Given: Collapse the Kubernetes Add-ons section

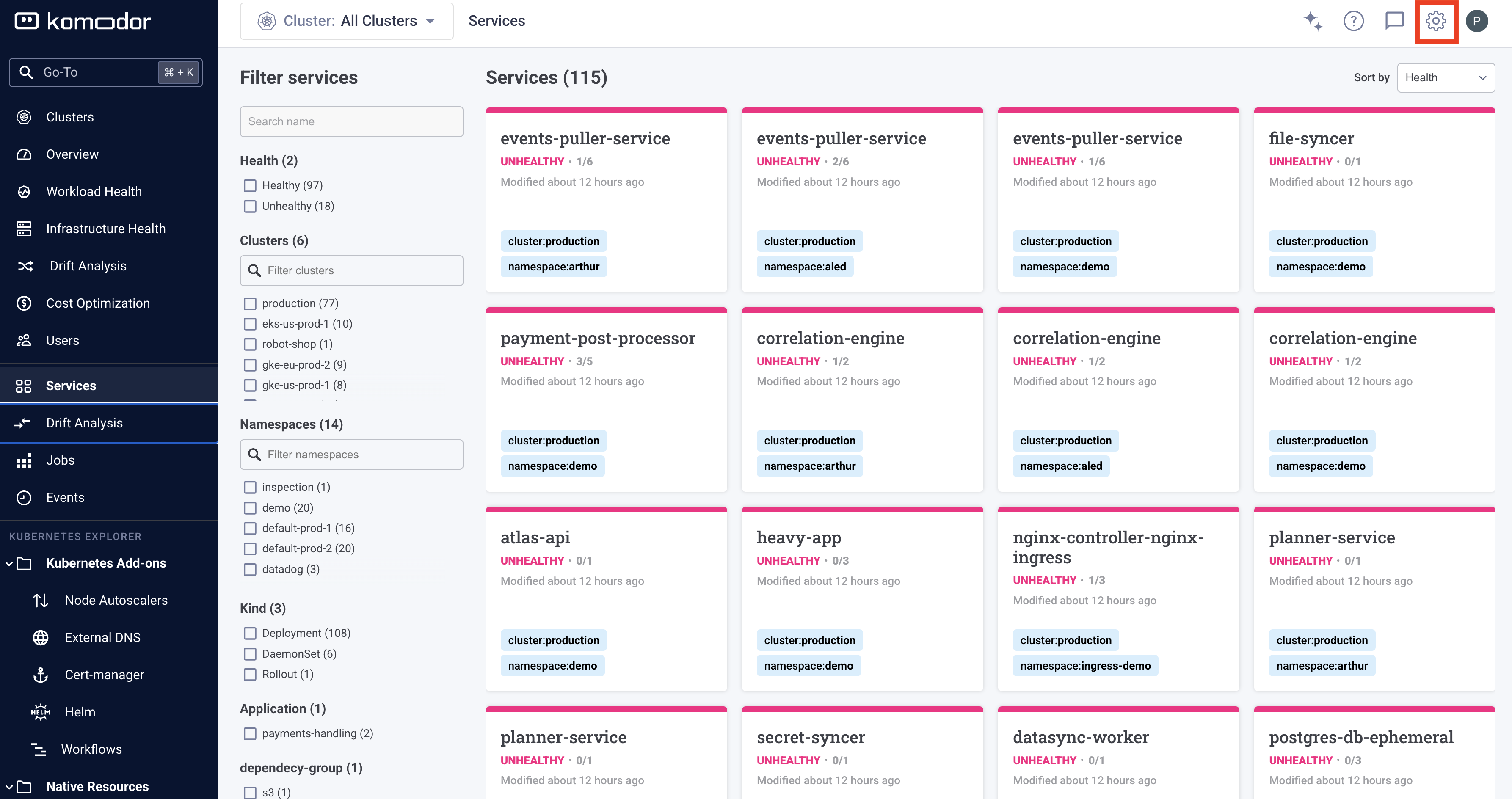Looking at the screenshot, I should point(9,563).
